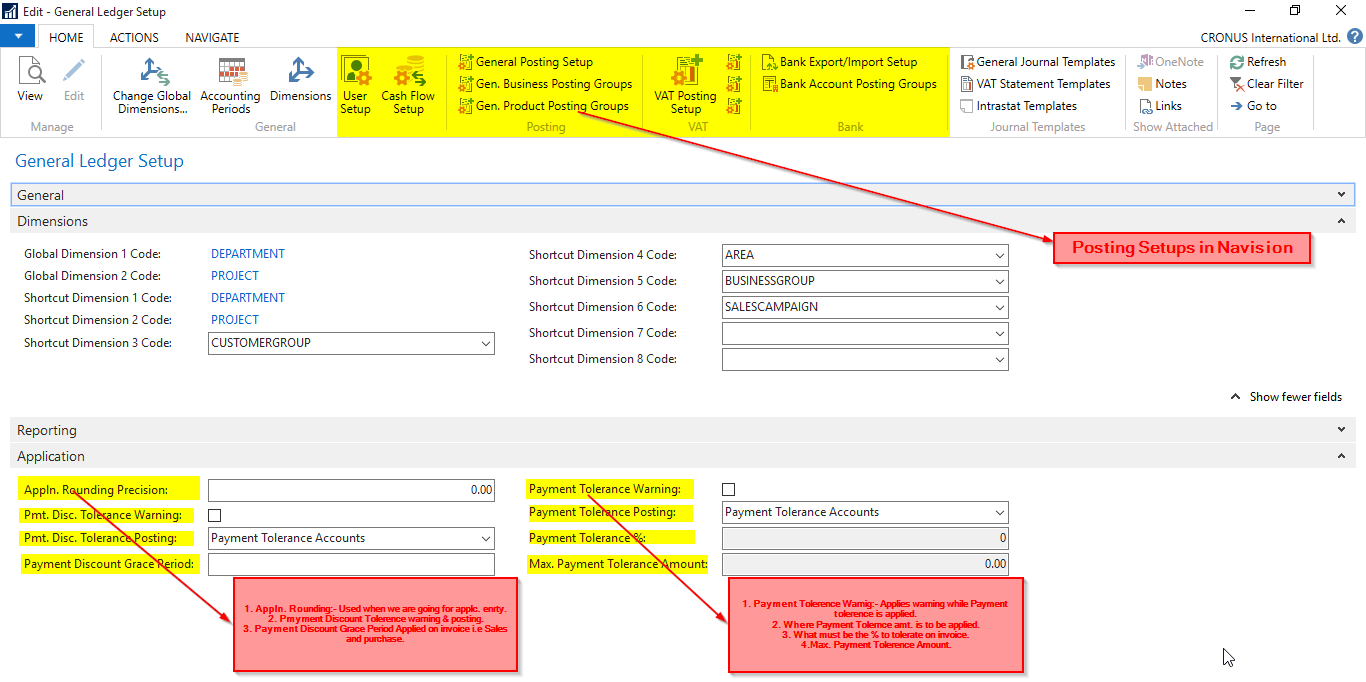Expand the General FastTab
Image resolution: width=1366 pixels, height=682 pixels.
click(x=1343, y=194)
